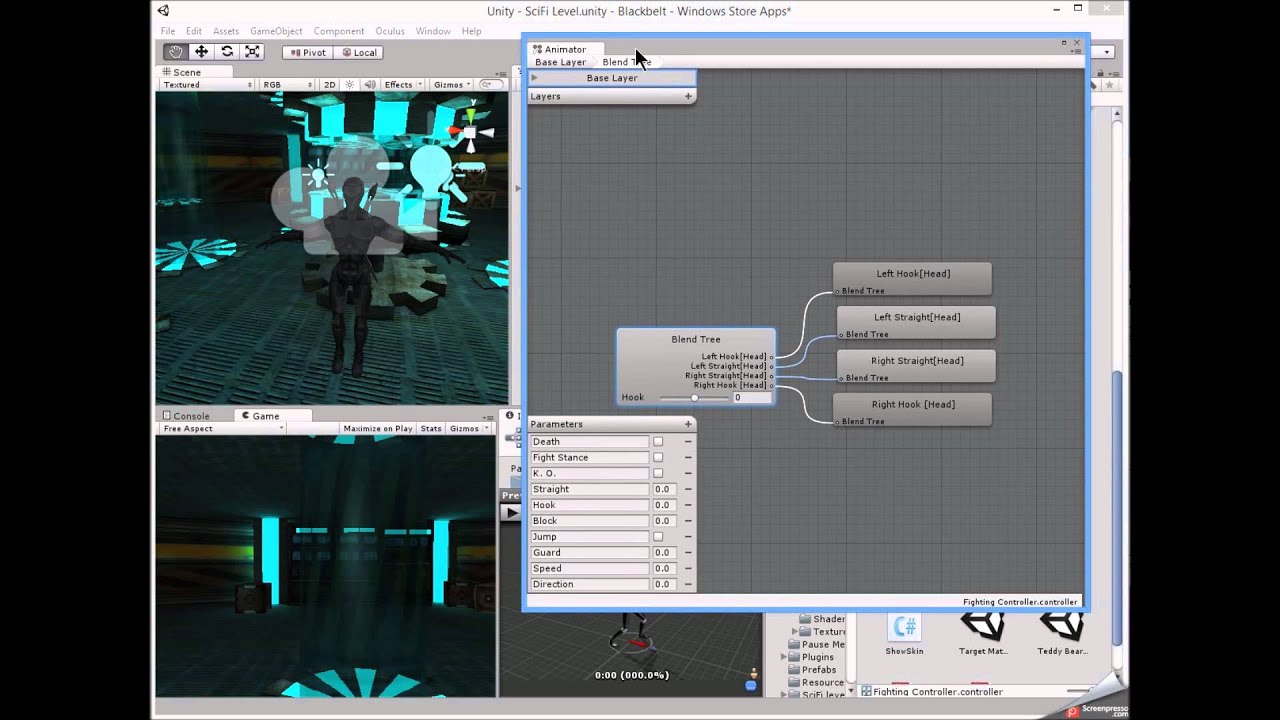This screenshot has height=720, width=1280.
Task: Click the Local coordinate button
Action: pos(360,52)
